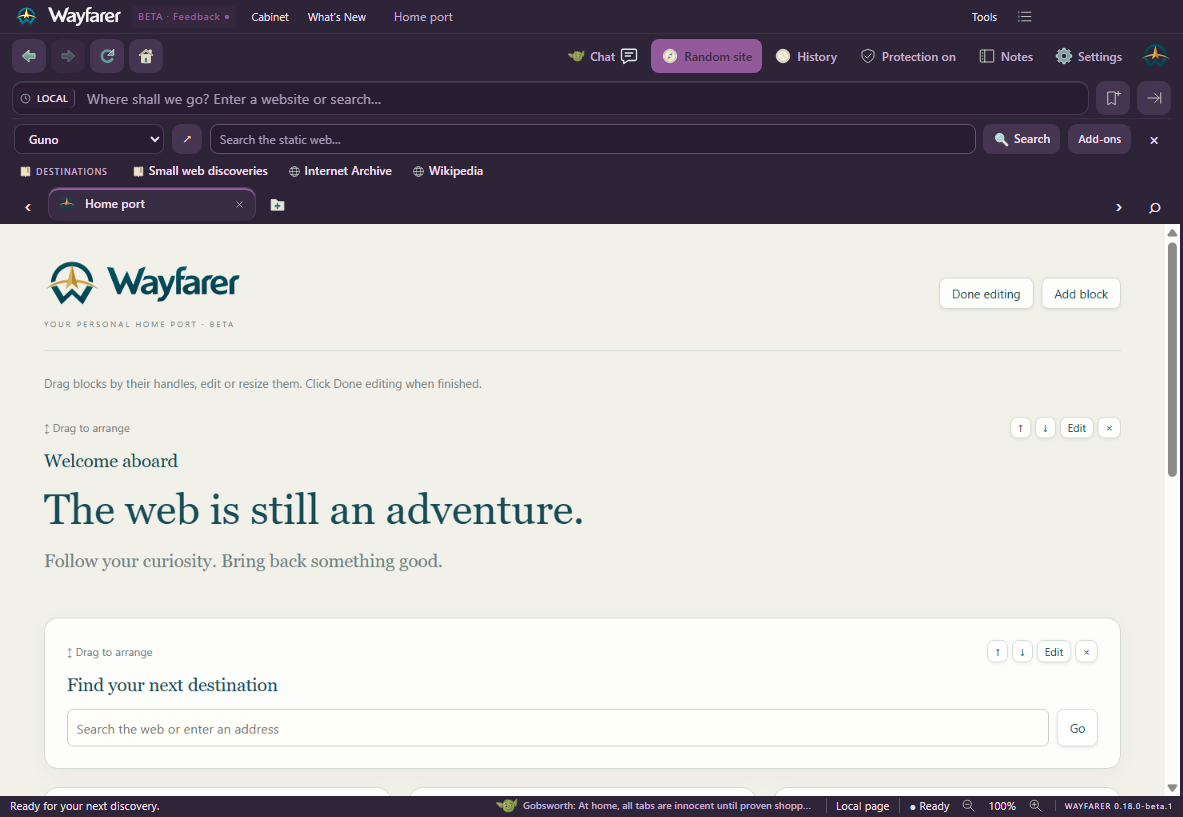Click the WAYFARER 0.18.0-beta.1 version label

pyautogui.click(x=1117, y=806)
